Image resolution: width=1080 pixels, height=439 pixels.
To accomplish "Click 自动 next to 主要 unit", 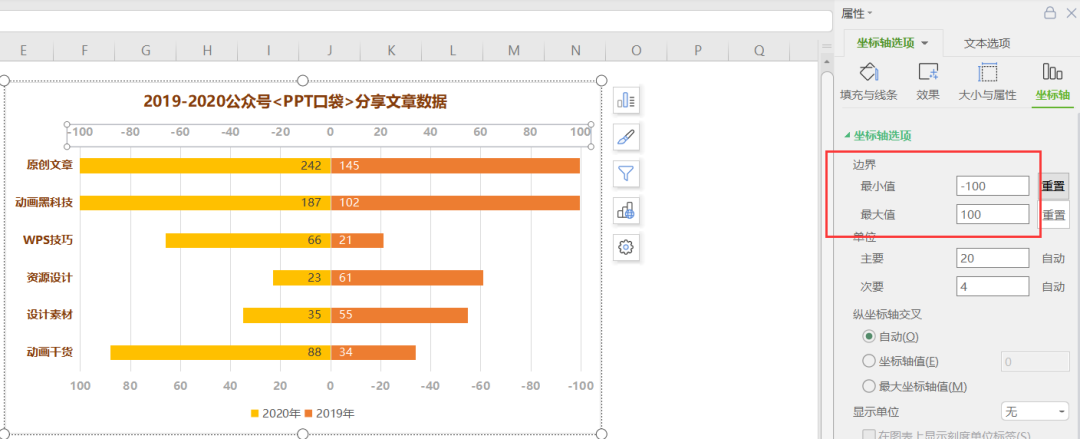I will click(1052, 258).
